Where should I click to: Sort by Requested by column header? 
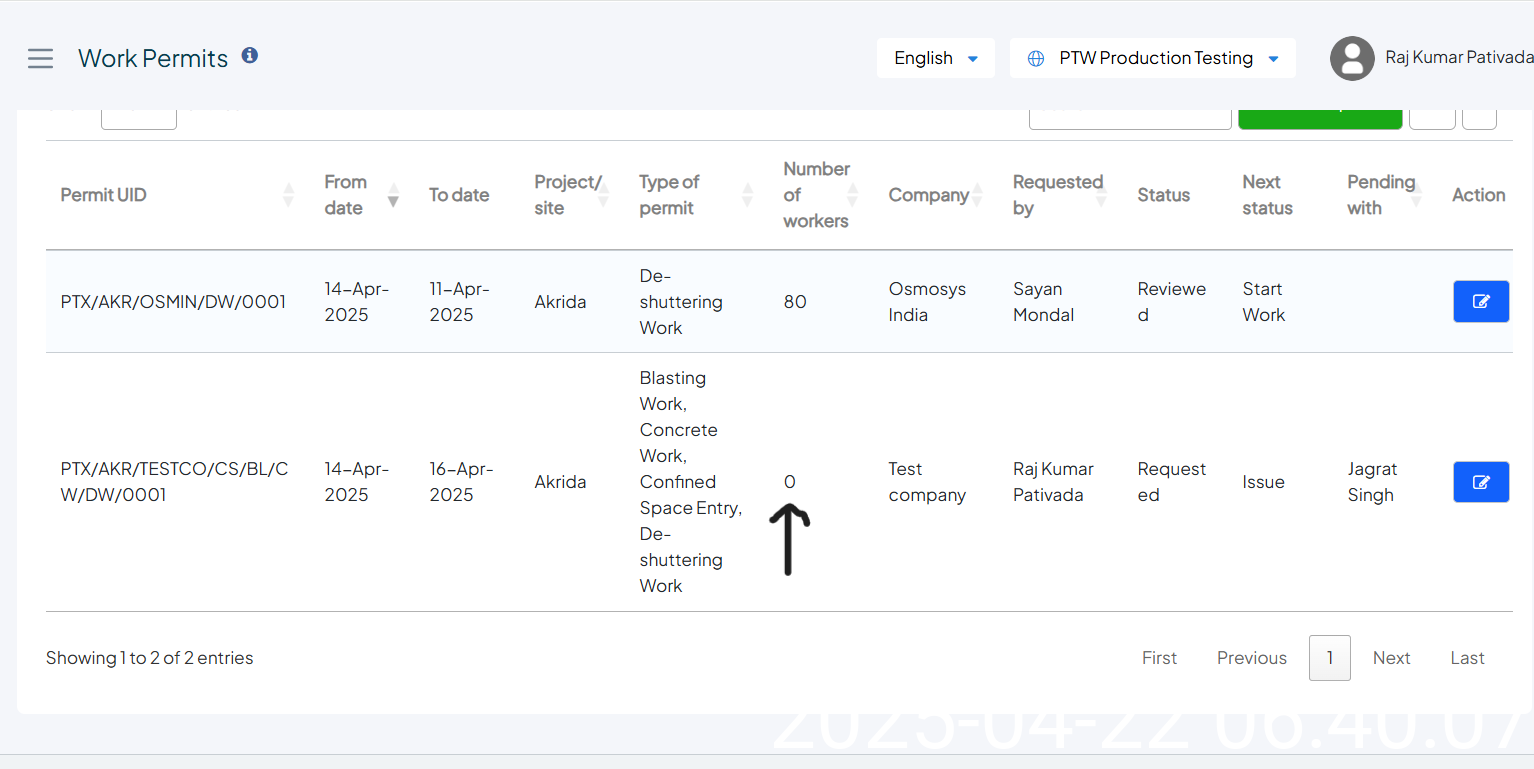(x=1057, y=195)
